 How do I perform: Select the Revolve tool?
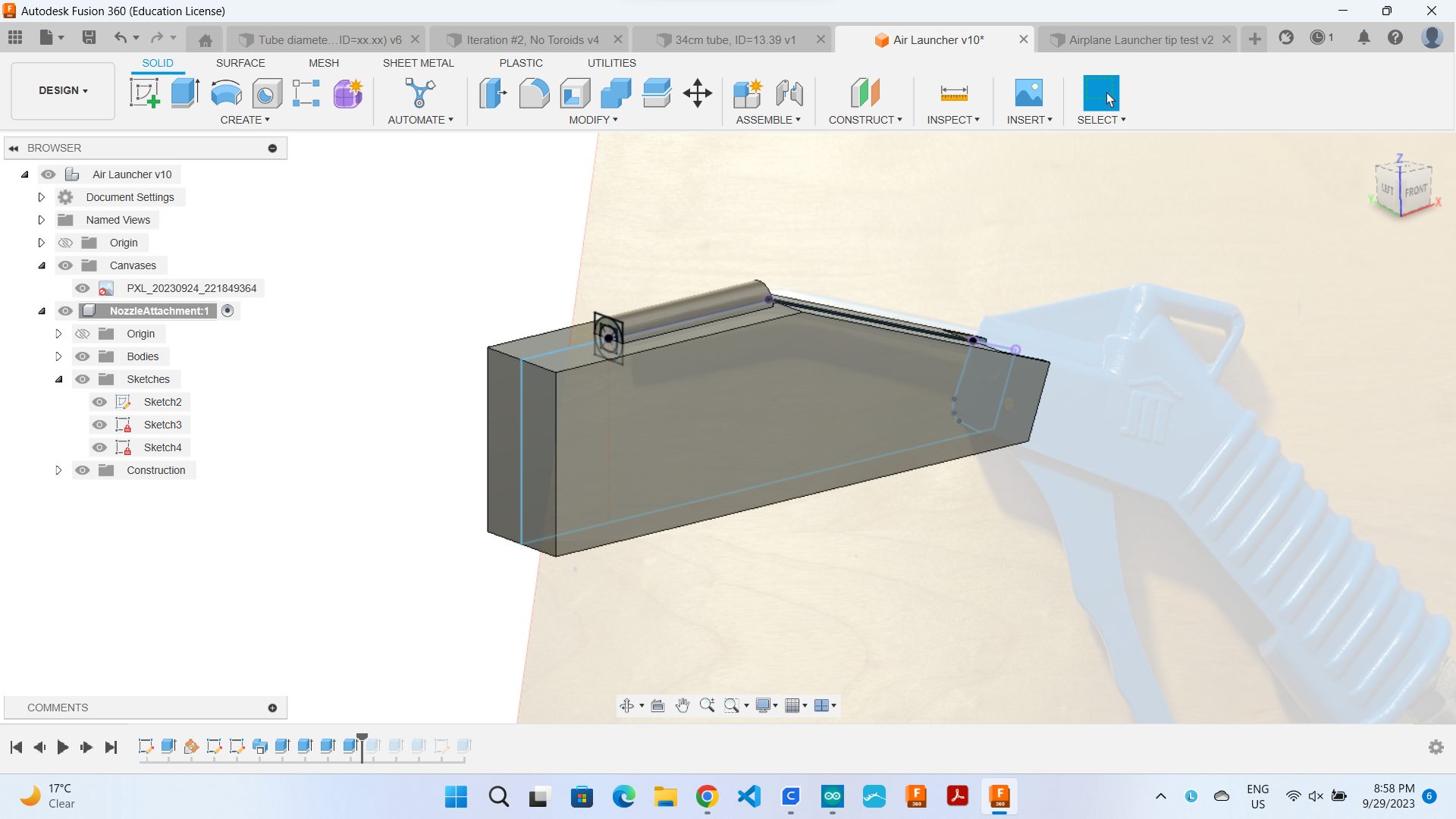[225, 93]
